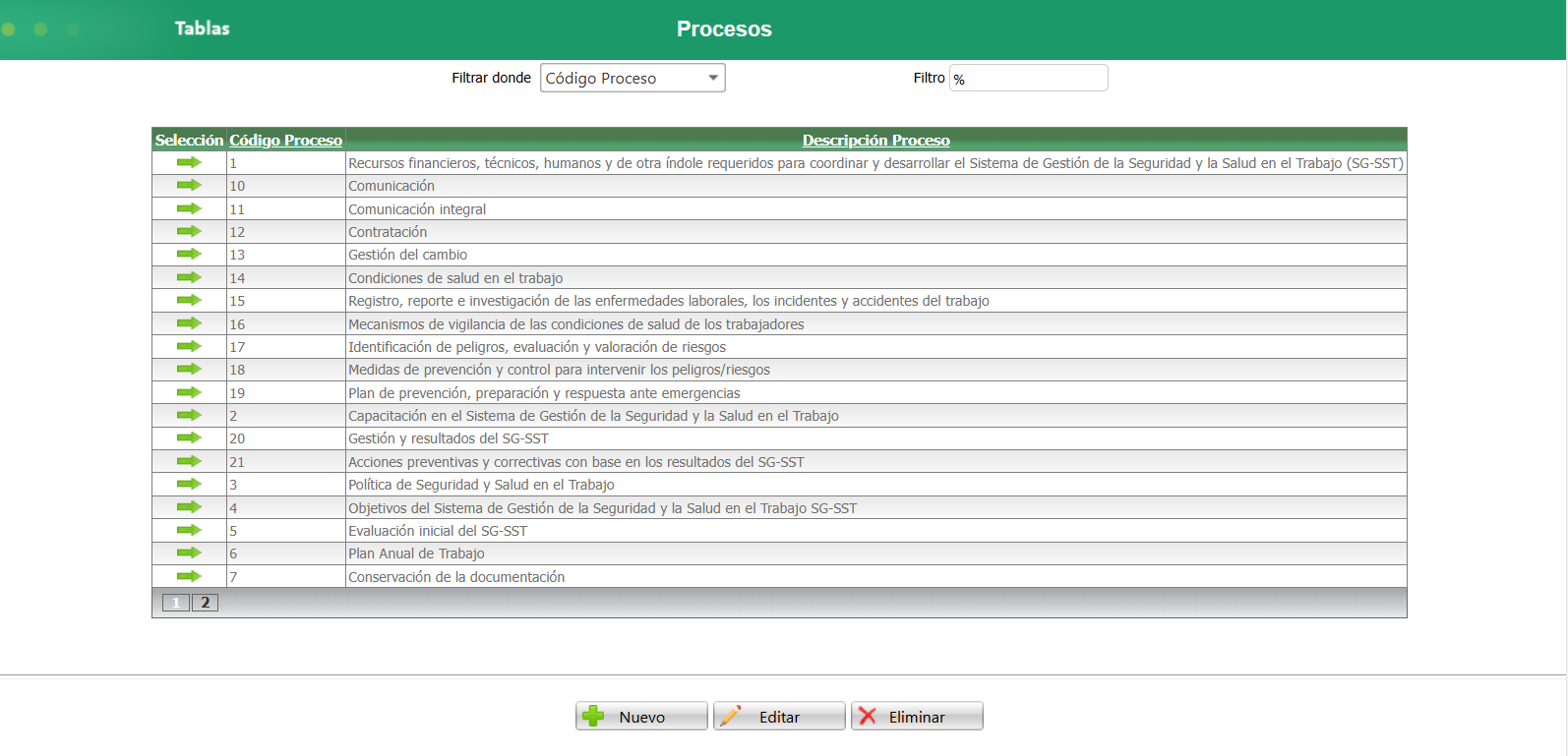Sort by Descripción Proceso column header
The height and width of the screenshot is (756, 1568).
[876, 140]
